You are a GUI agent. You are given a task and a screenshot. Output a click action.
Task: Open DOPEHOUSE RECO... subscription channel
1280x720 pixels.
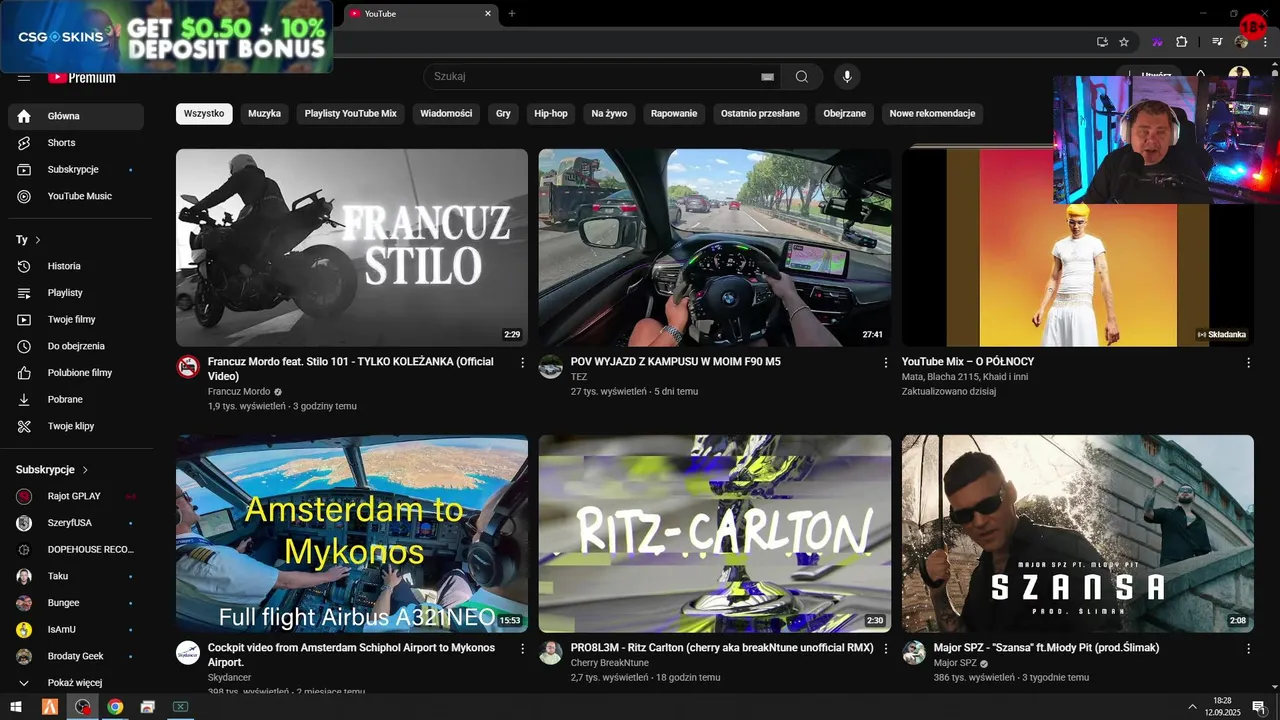(76, 549)
